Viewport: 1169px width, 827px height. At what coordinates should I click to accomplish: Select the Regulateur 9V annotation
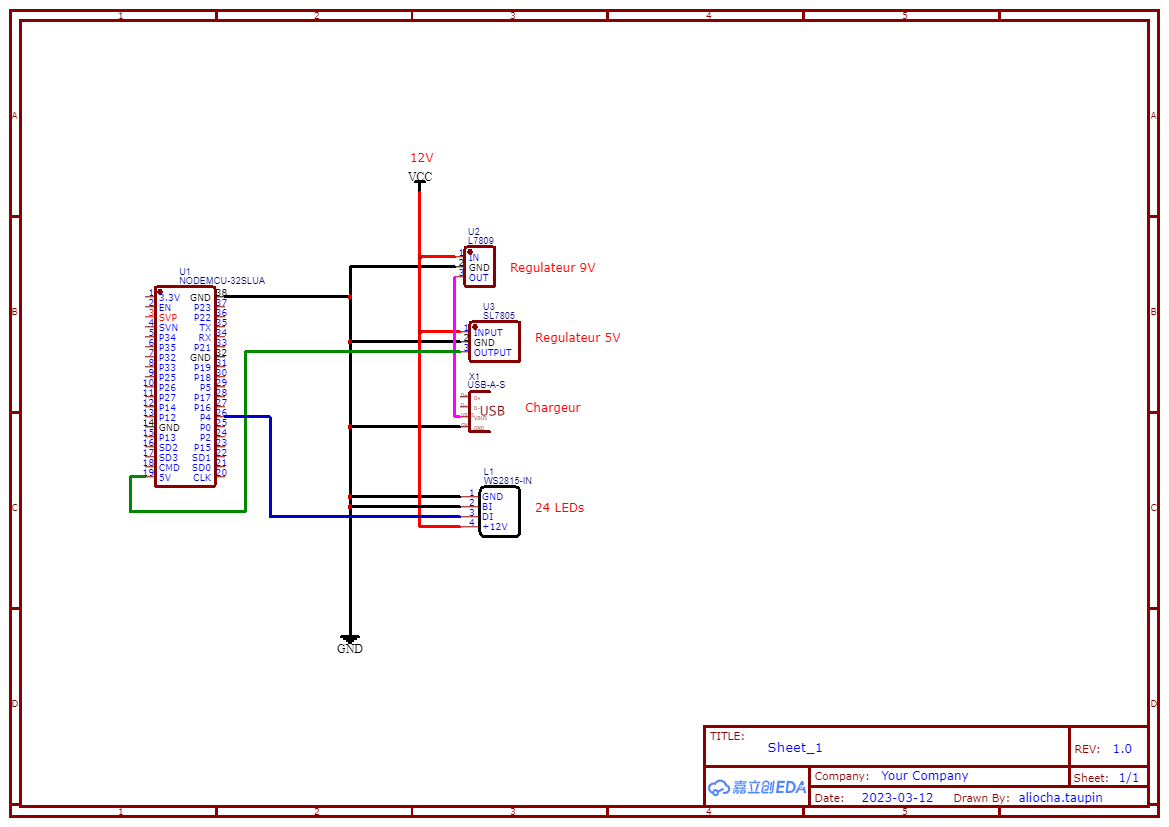pyautogui.click(x=552, y=268)
